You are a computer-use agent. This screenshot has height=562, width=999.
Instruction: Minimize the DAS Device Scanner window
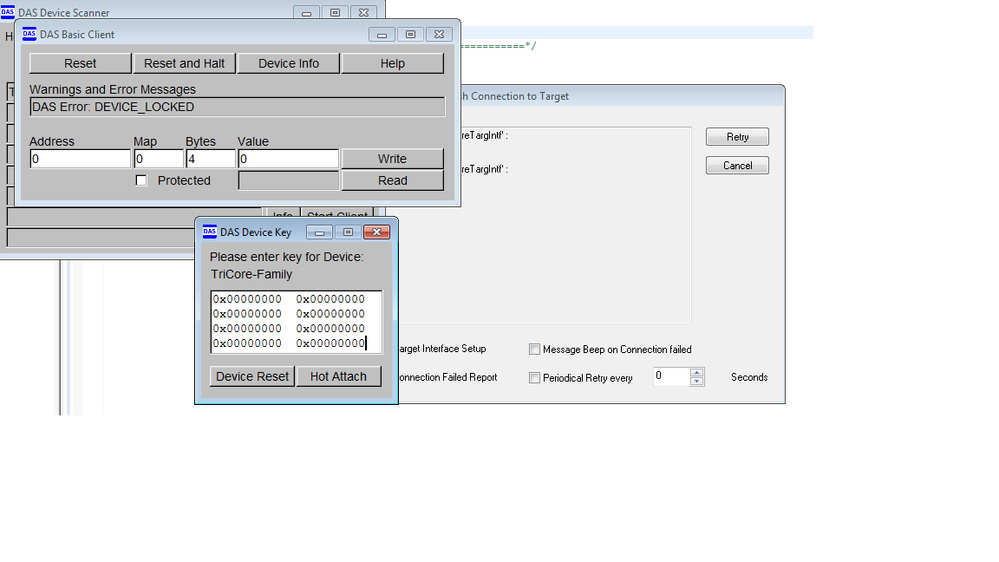coord(306,13)
